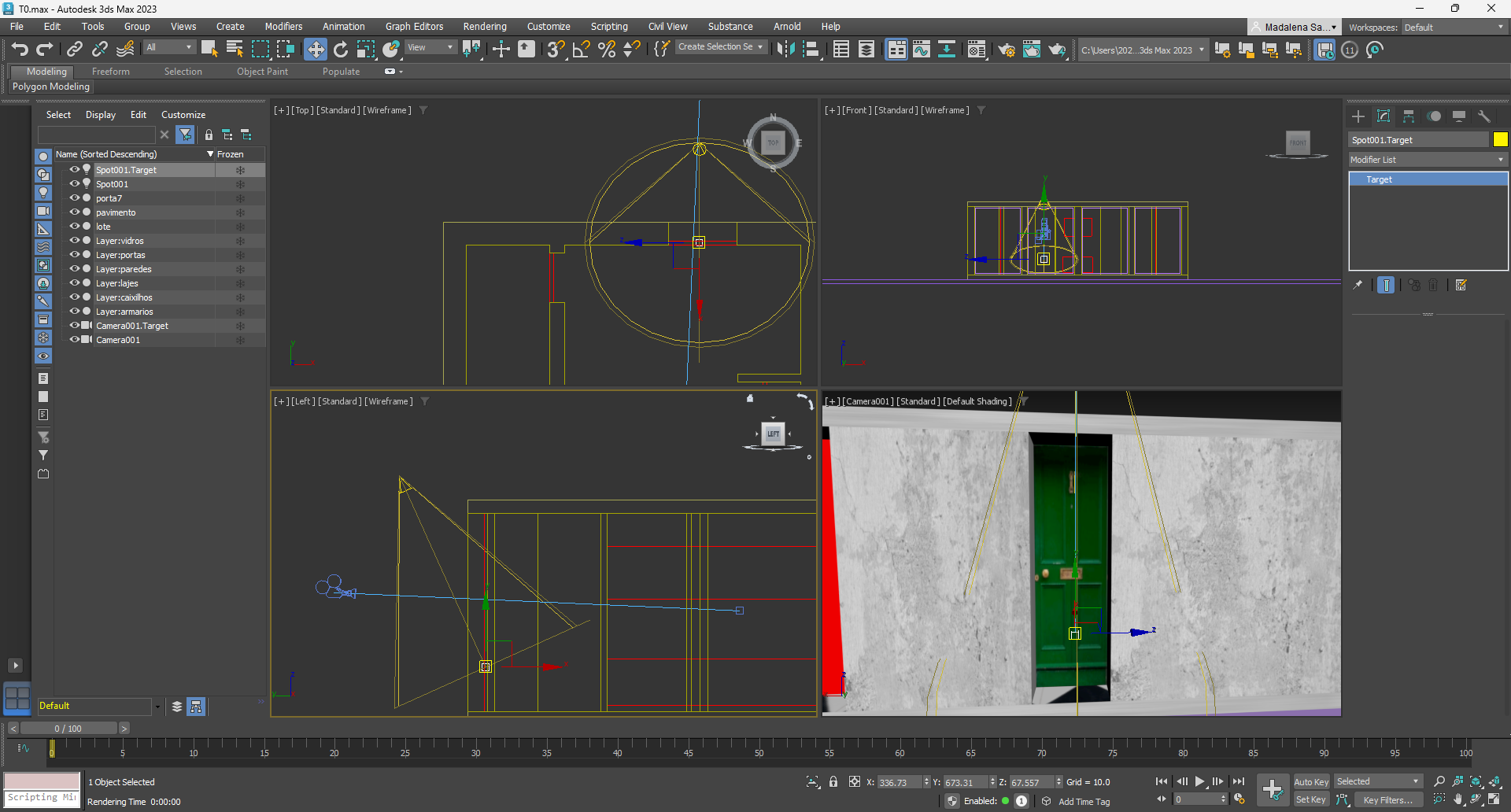Open the Modifier List dropdown
This screenshot has width=1511, height=812.
click(x=1428, y=160)
